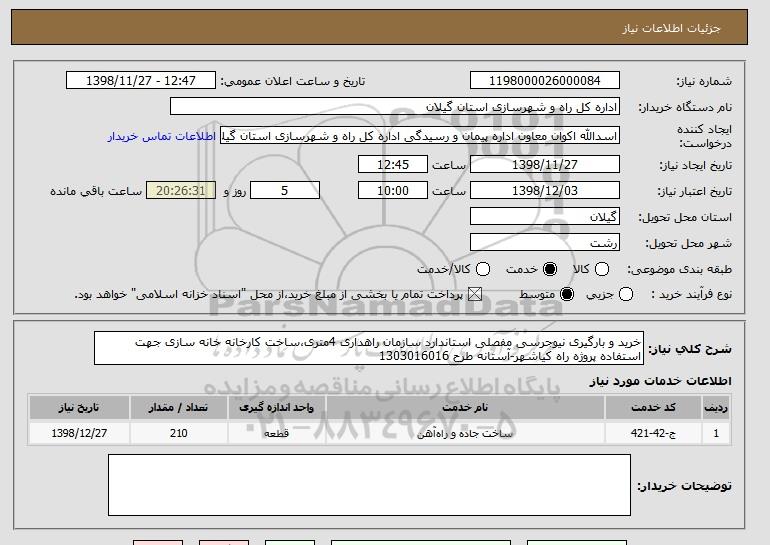Click the ساعت باقی مانده label
The height and width of the screenshot is (545, 770).
(96, 191)
